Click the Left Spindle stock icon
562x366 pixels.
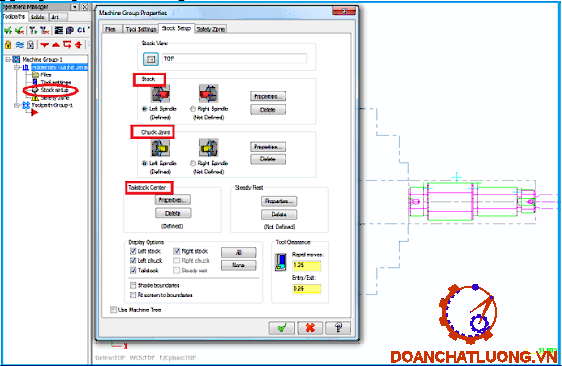(x=160, y=94)
